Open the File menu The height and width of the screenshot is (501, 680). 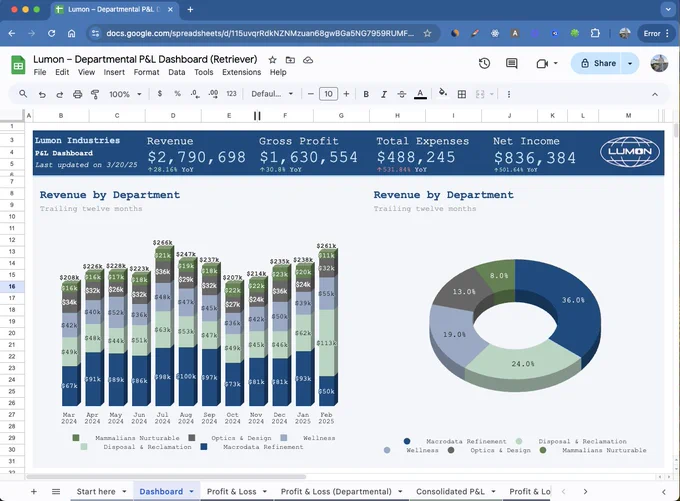coord(40,72)
